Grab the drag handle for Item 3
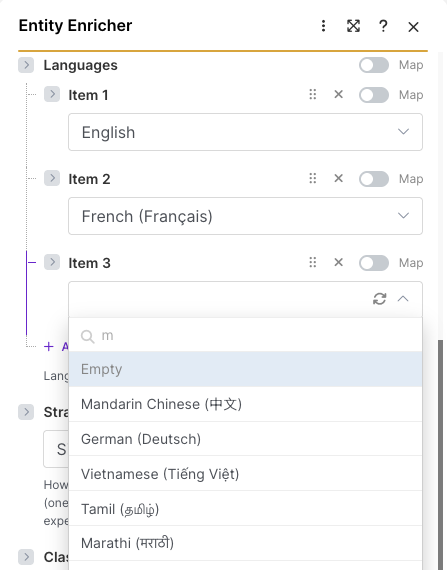This screenshot has width=447, height=570. (313, 262)
